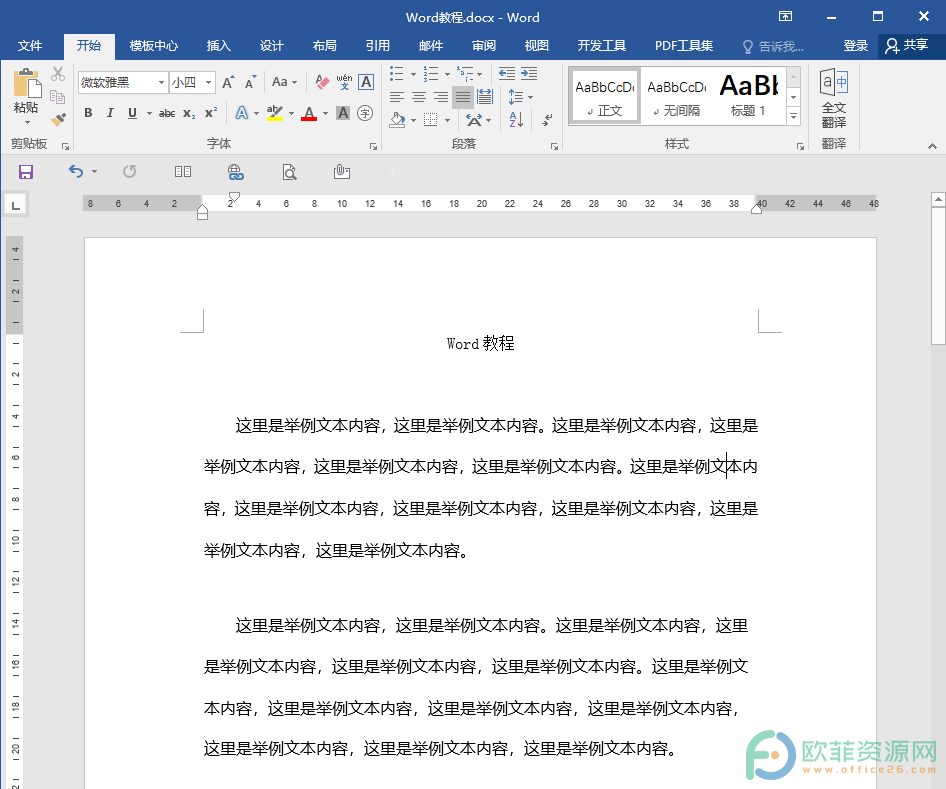The width and height of the screenshot is (946, 789).
Task: Switch to the 审阅 tab
Action: pos(484,46)
